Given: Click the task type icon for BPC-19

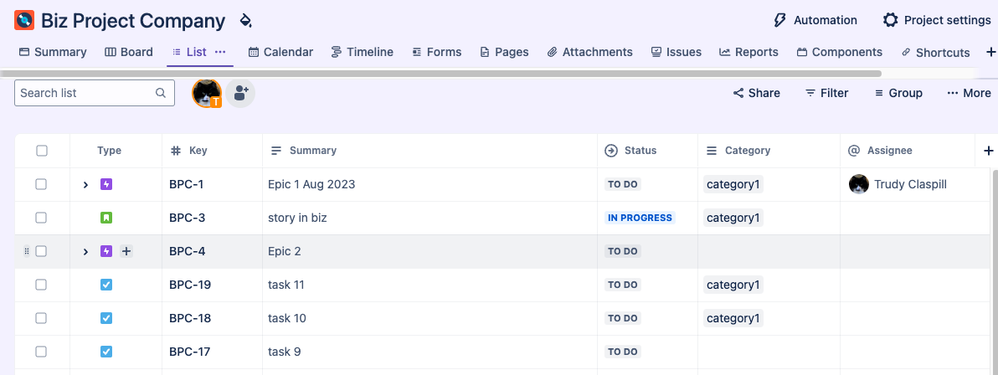Looking at the screenshot, I should (x=106, y=285).
